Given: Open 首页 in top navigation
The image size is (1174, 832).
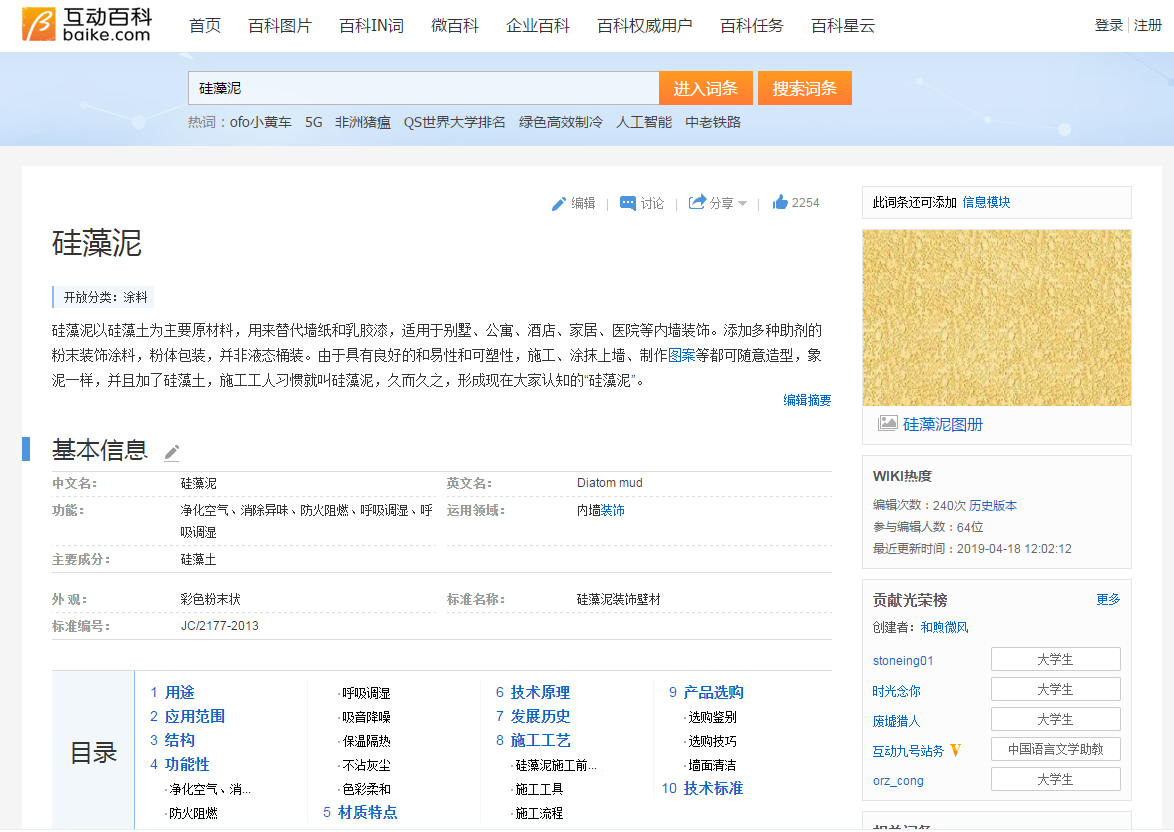Looking at the screenshot, I should pyautogui.click(x=205, y=26).
